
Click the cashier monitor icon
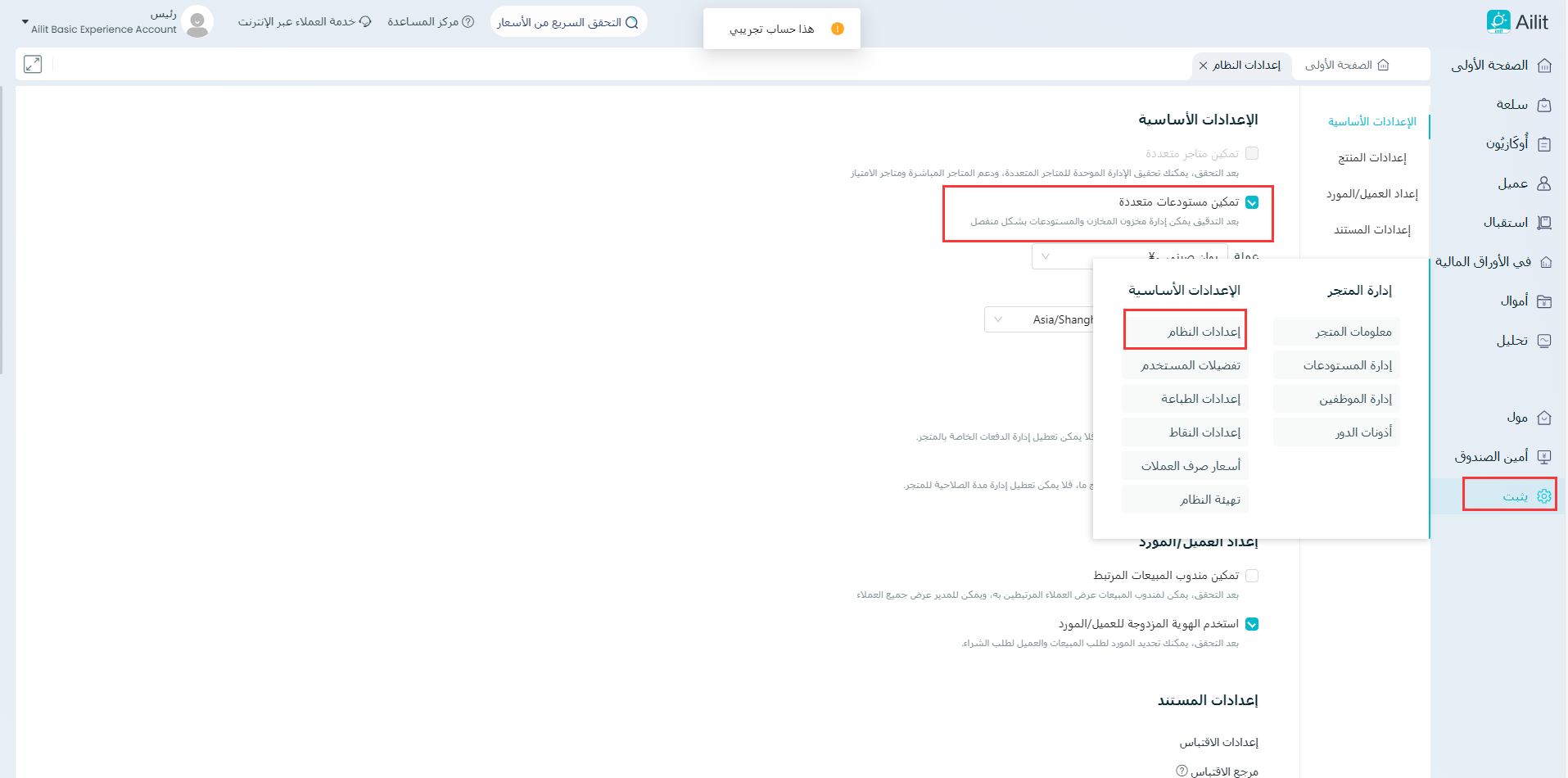pyautogui.click(x=1544, y=457)
